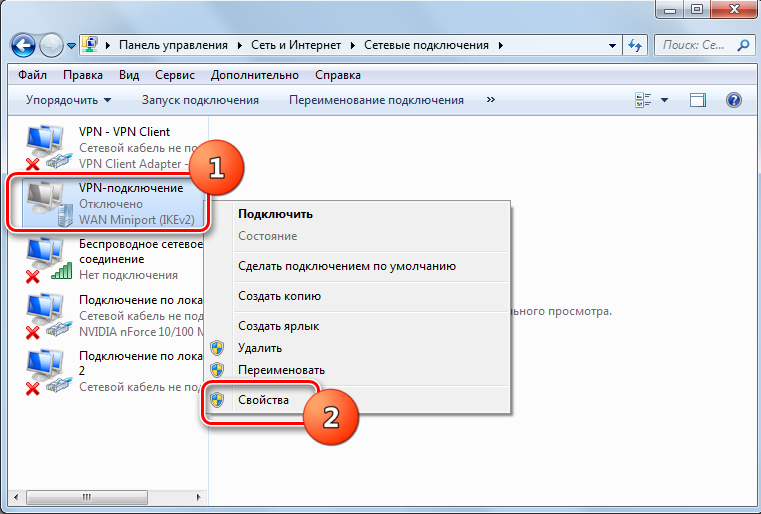This screenshot has height=514, width=761.
Task: Choose Свойства in context menu
Action: [x=264, y=400]
